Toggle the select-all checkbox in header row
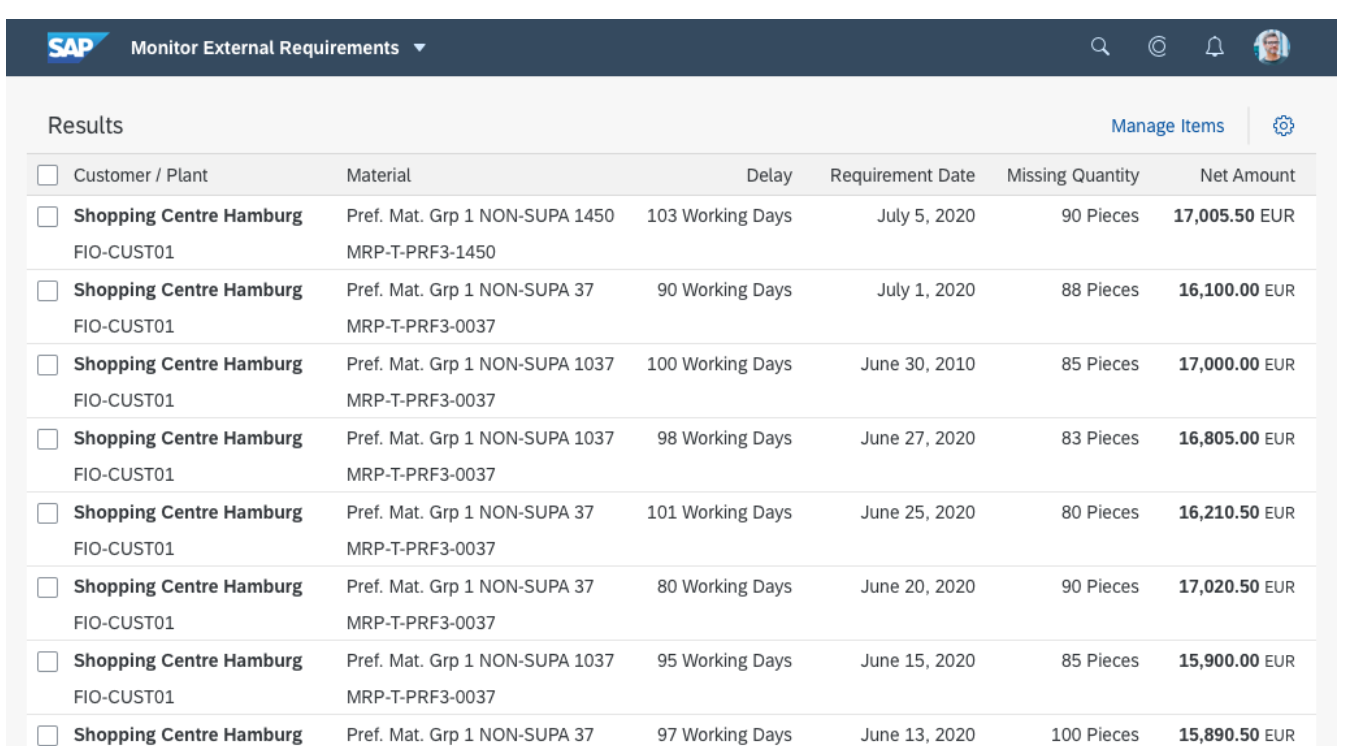The height and width of the screenshot is (746, 1352). click(x=47, y=175)
